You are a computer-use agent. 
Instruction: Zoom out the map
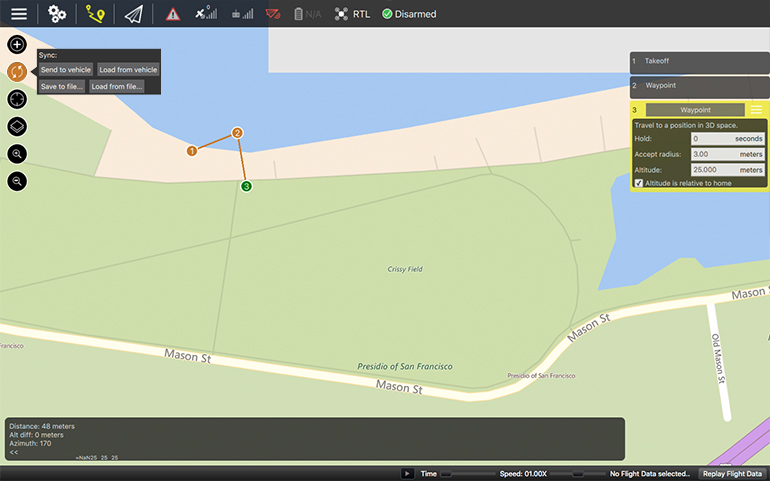tap(17, 181)
